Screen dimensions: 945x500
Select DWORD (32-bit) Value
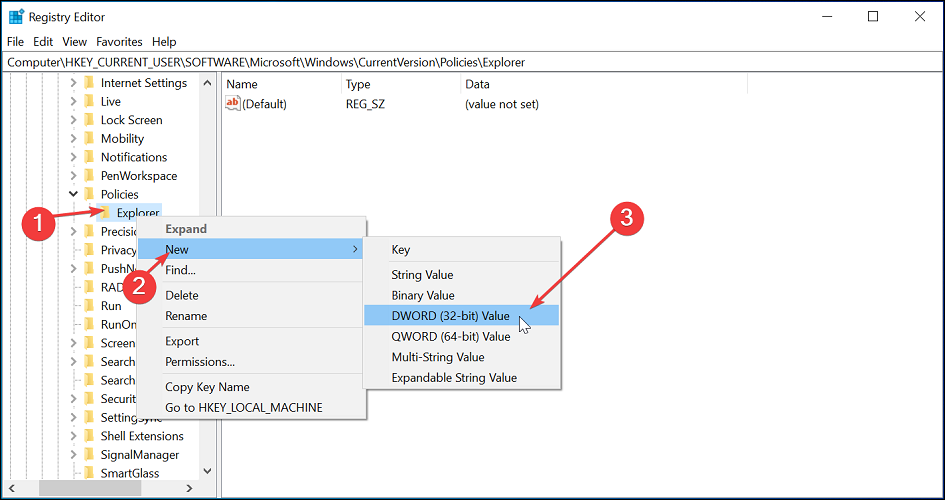[x=462, y=316]
